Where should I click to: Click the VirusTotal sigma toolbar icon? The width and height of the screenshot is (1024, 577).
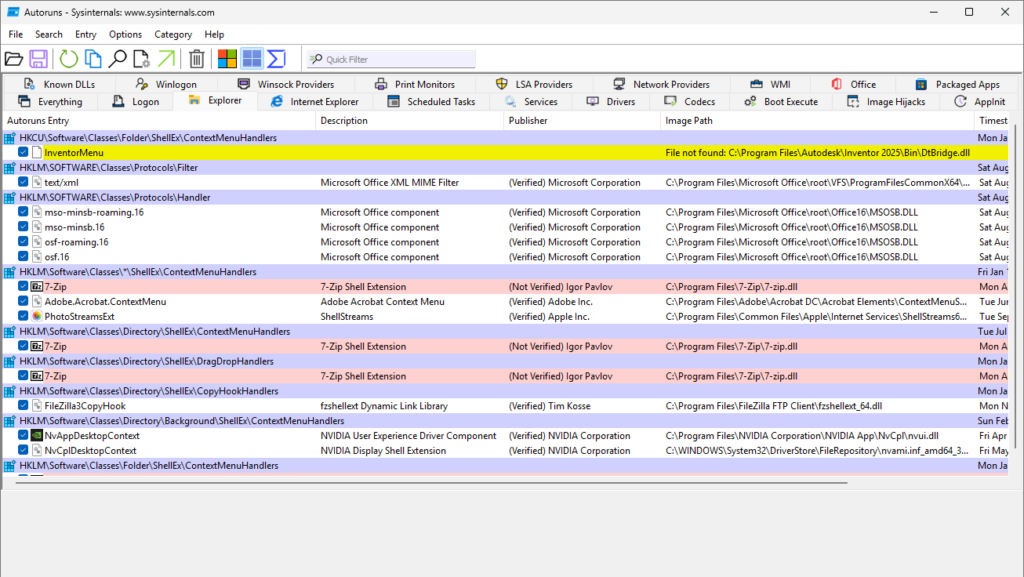[276, 59]
